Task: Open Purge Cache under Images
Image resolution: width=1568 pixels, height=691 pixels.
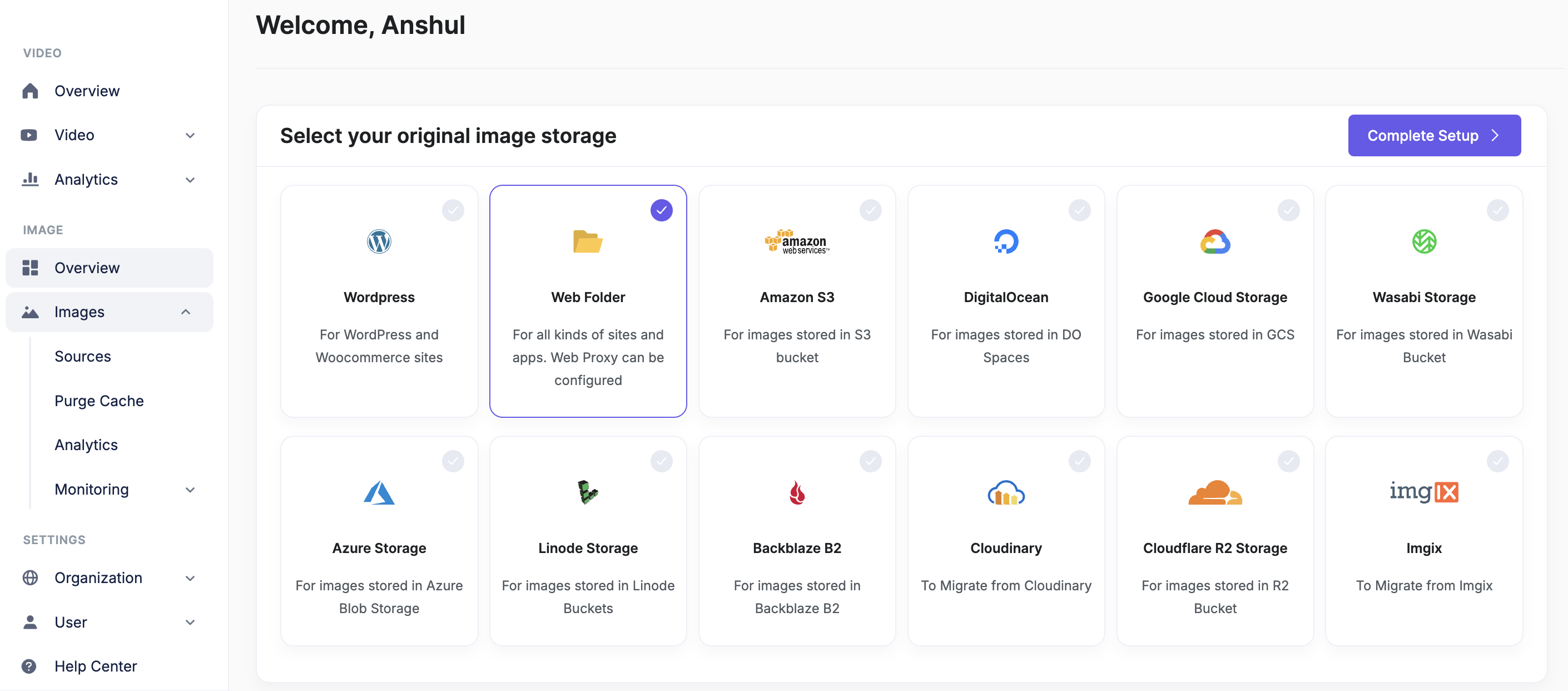Action: [99, 401]
